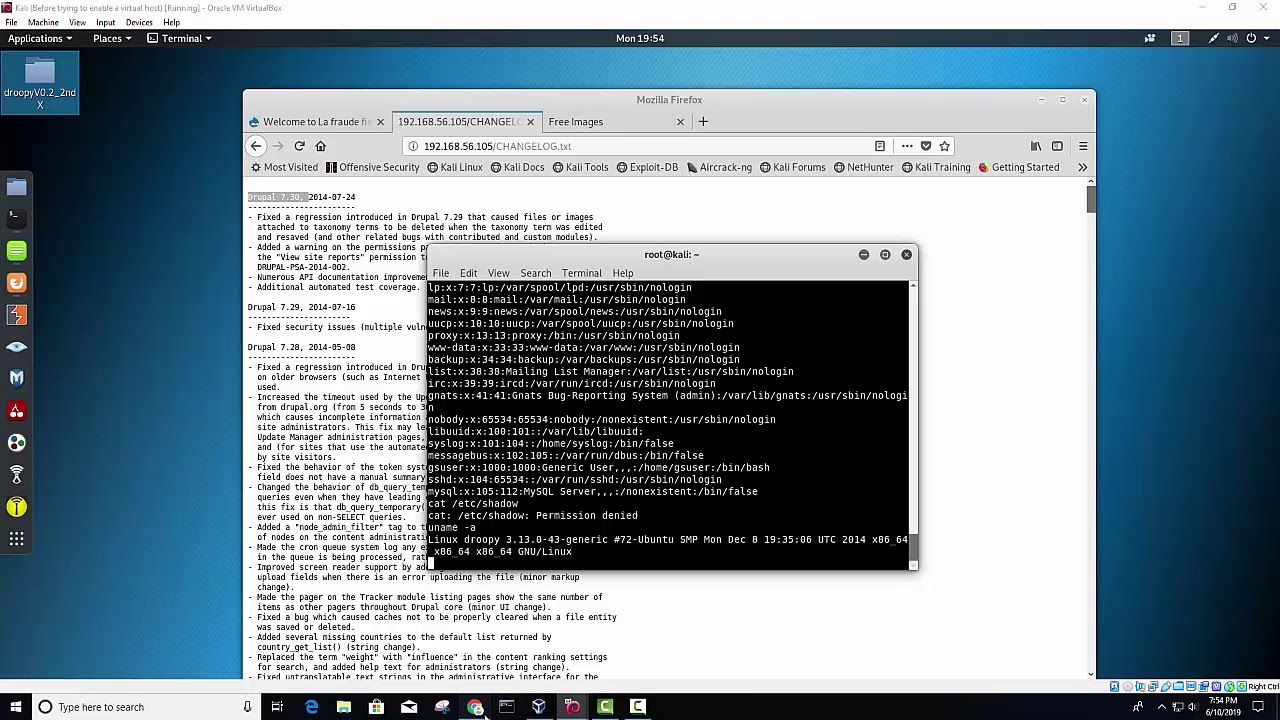
Task: Open Places menu in top bar
Action: pyautogui.click(x=112, y=38)
